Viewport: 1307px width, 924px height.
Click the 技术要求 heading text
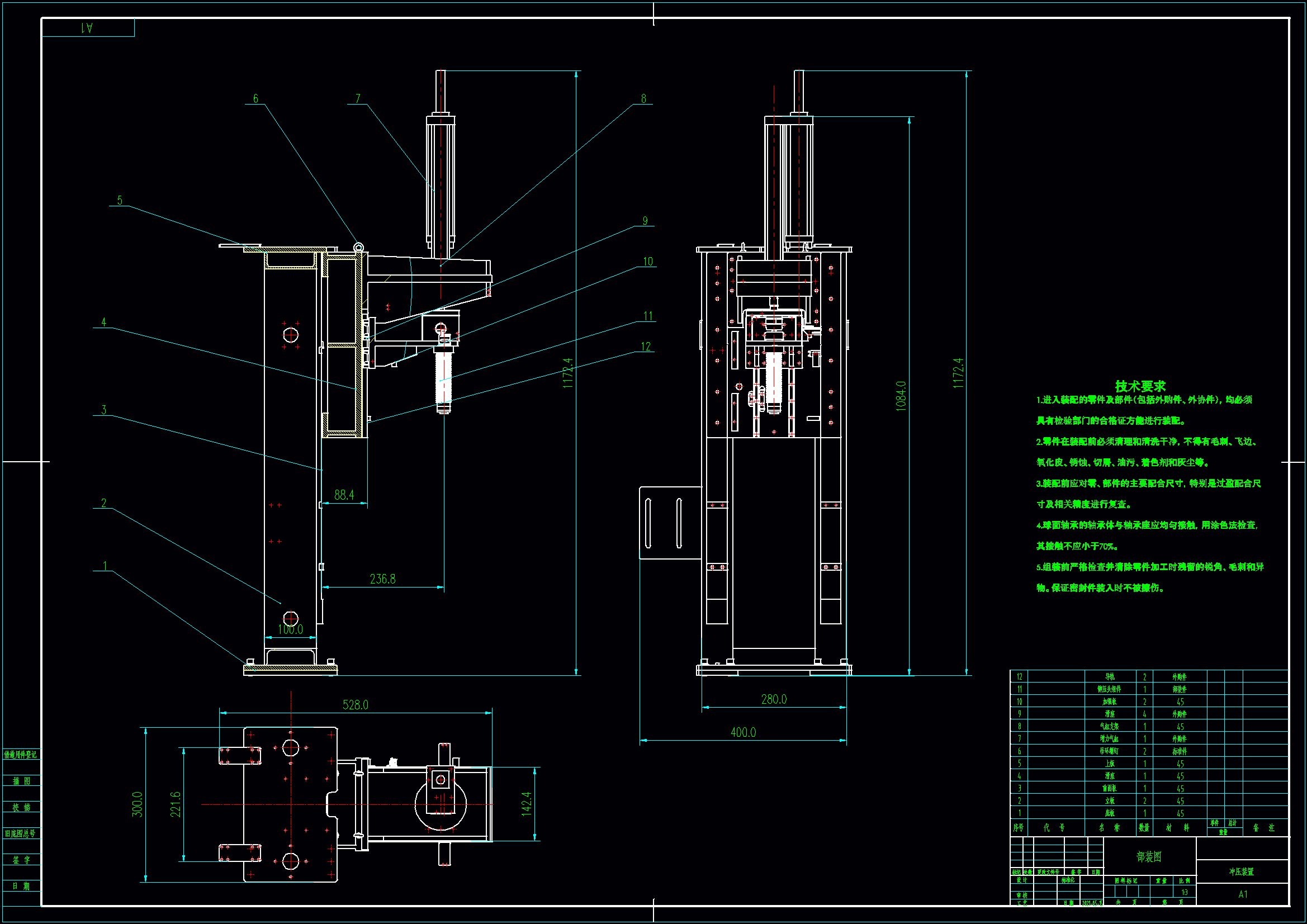coord(1140,386)
